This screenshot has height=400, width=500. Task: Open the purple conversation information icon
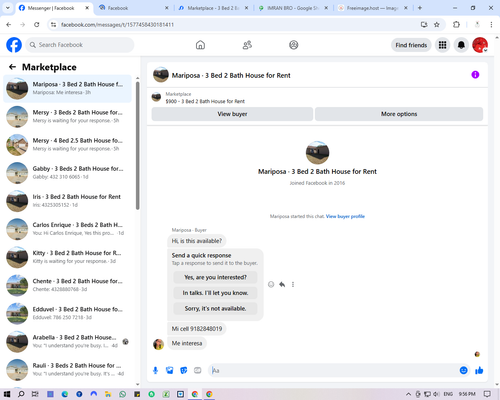click(x=475, y=75)
